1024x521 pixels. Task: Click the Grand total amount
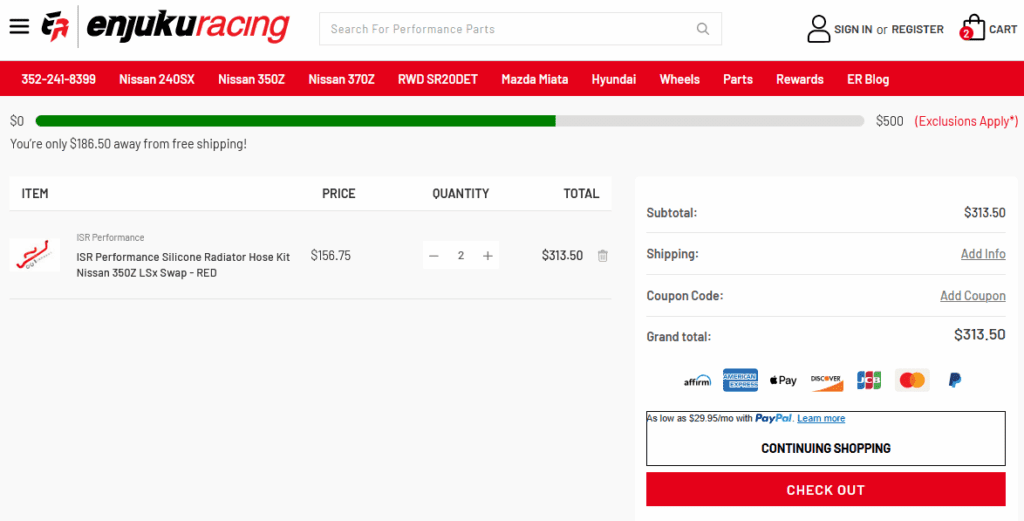pyautogui.click(x=980, y=335)
